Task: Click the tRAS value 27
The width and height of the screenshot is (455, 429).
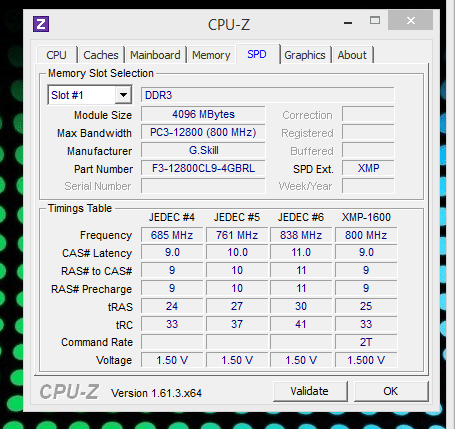Action: coord(237,306)
